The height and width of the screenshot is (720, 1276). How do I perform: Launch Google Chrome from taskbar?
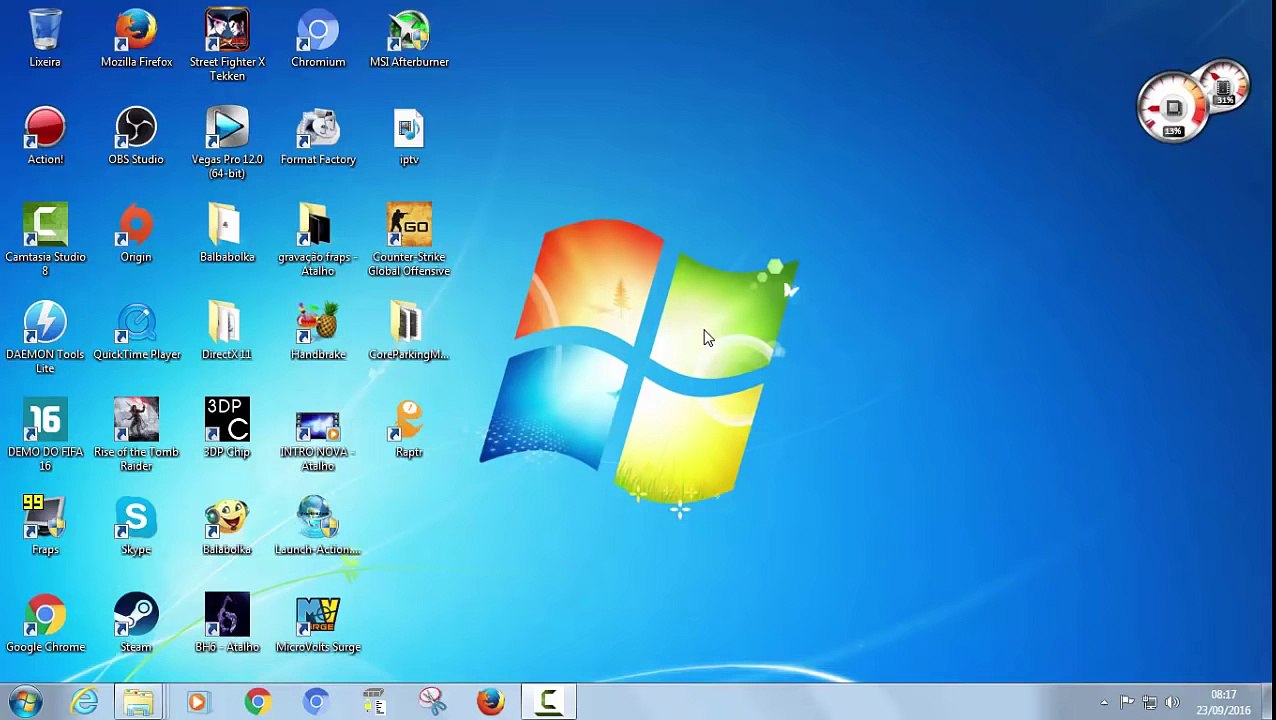click(257, 702)
